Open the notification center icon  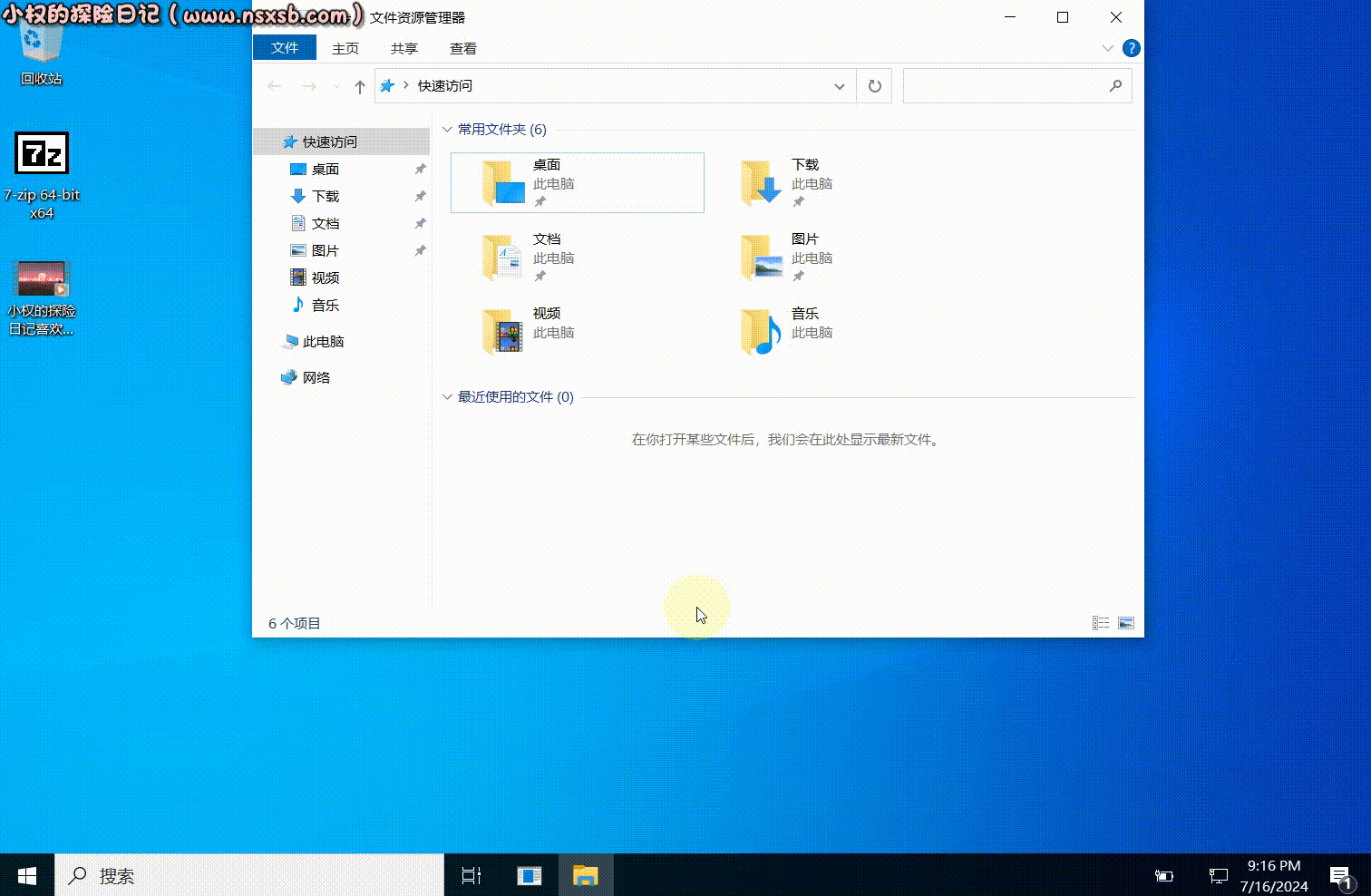click(1342, 876)
